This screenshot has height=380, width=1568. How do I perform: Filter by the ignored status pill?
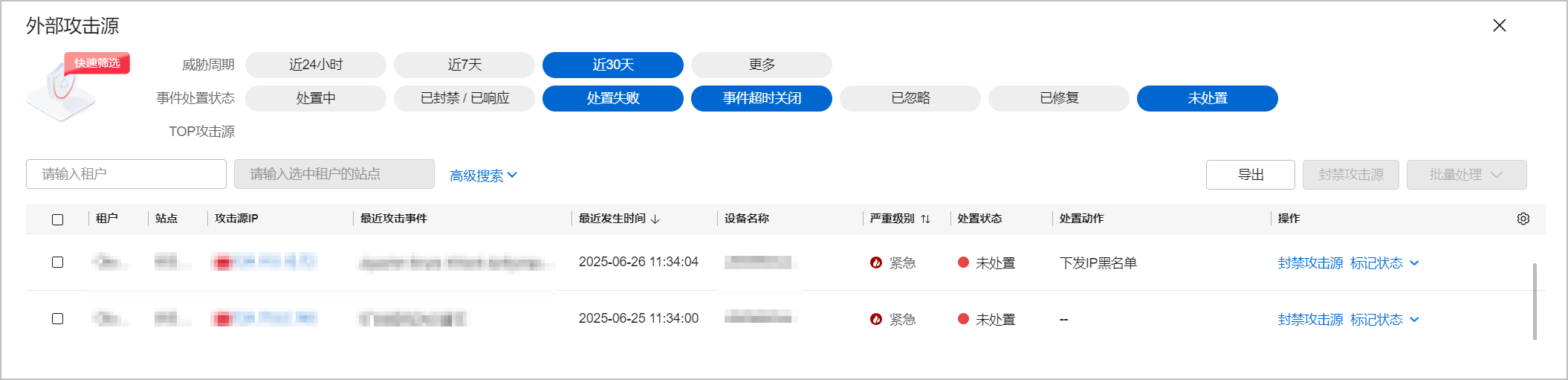(x=910, y=98)
